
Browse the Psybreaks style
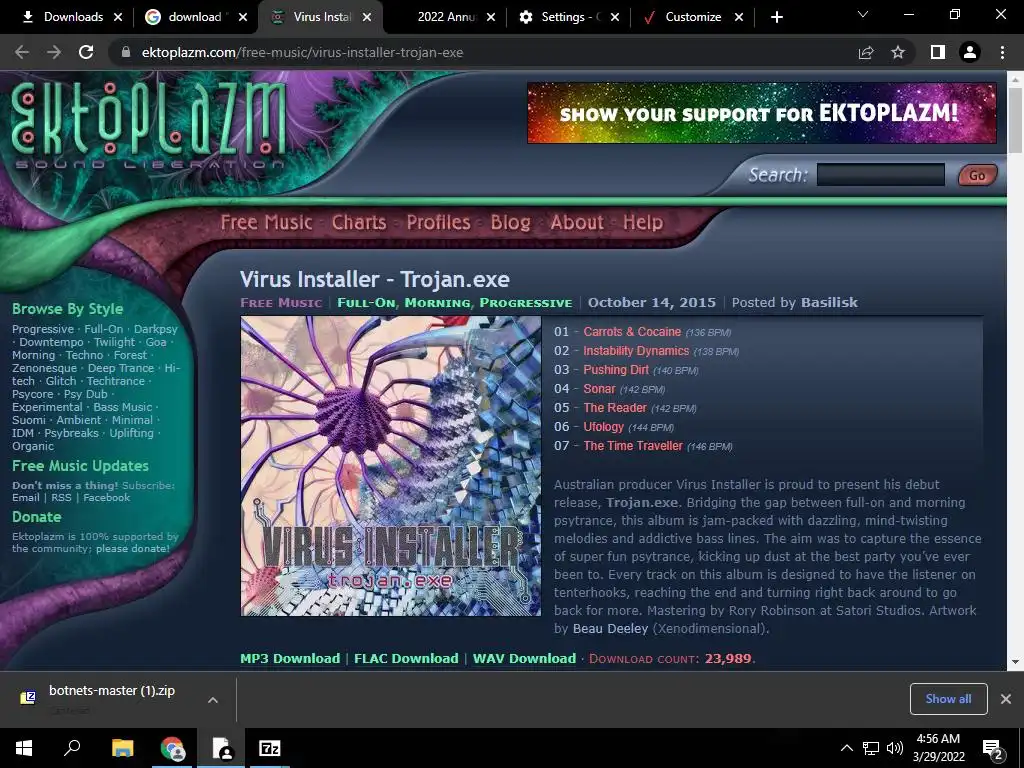tap(71, 433)
